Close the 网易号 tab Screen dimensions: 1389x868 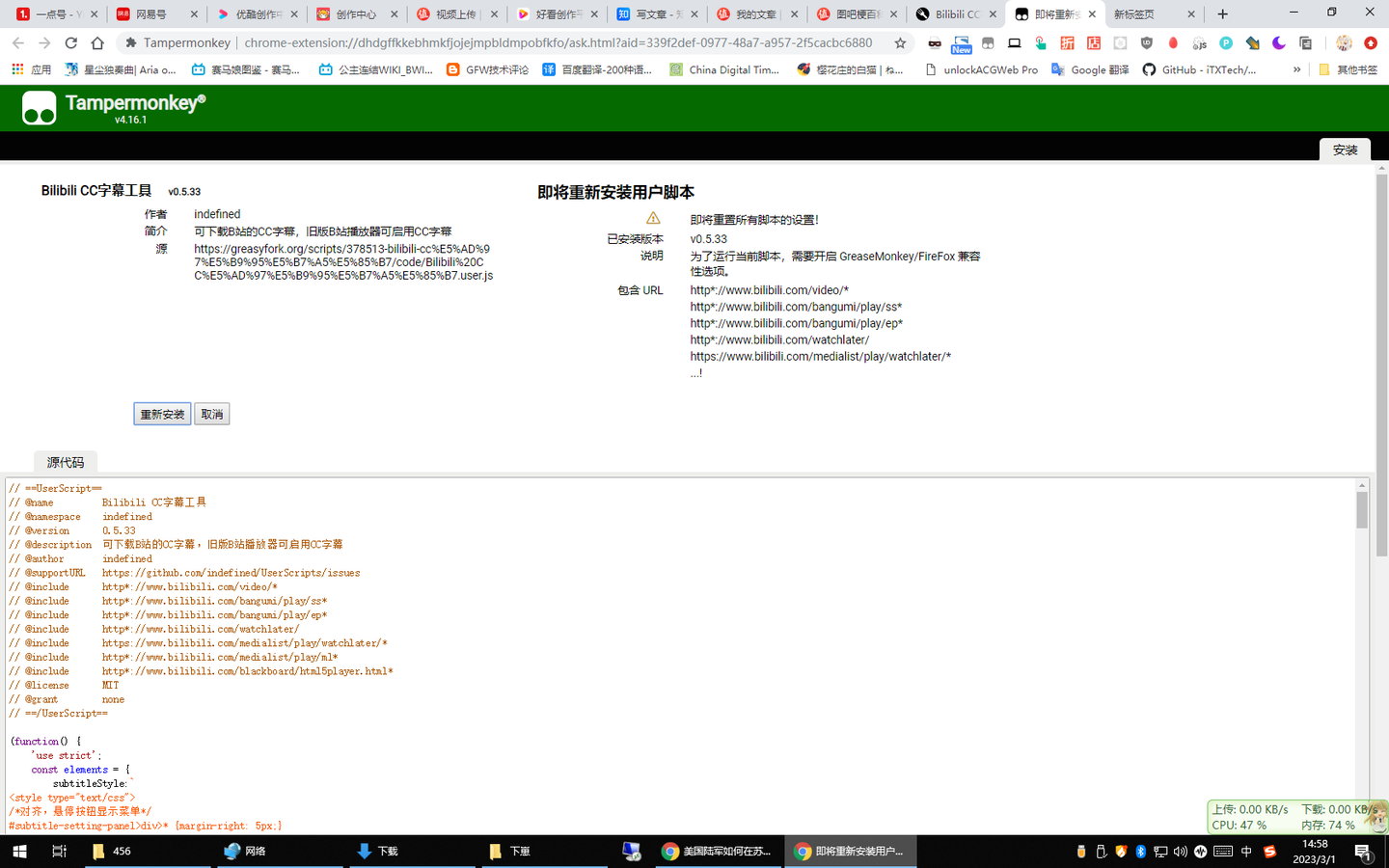pyautogui.click(x=194, y=14)
